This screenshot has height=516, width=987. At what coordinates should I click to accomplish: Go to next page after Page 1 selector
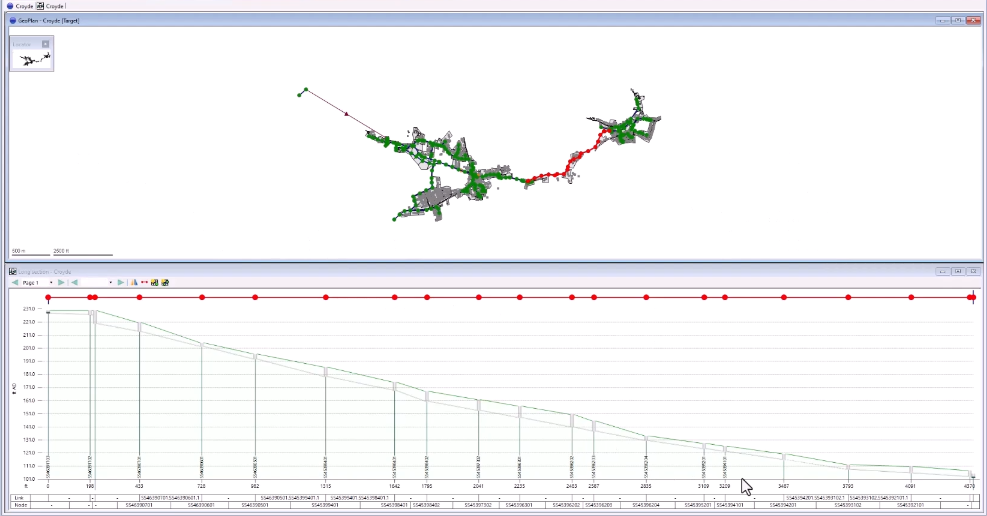pyautogui.click(x=61, y=283)
